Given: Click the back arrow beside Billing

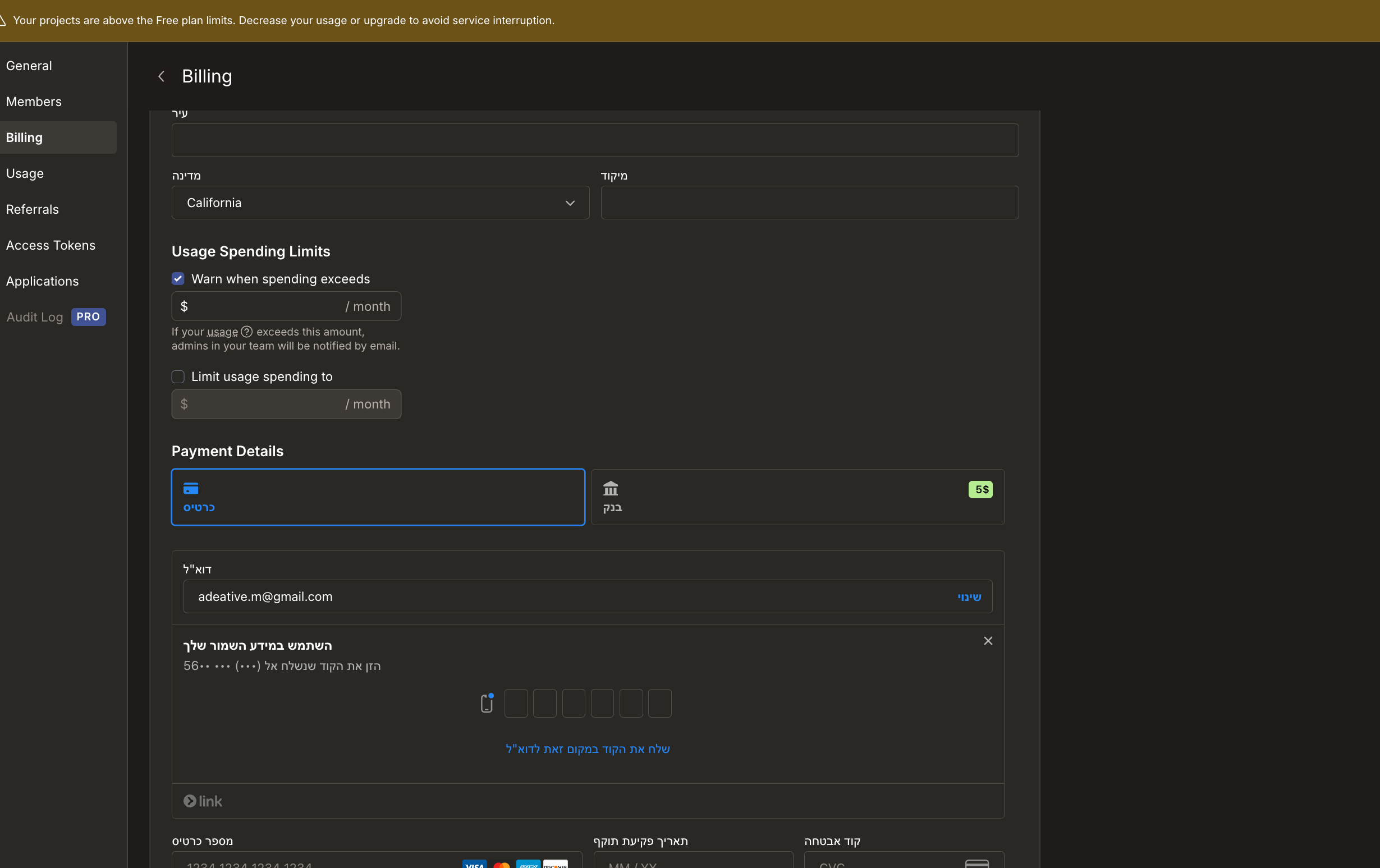Looking at the screenshot, I should click(x=161, y=76).
